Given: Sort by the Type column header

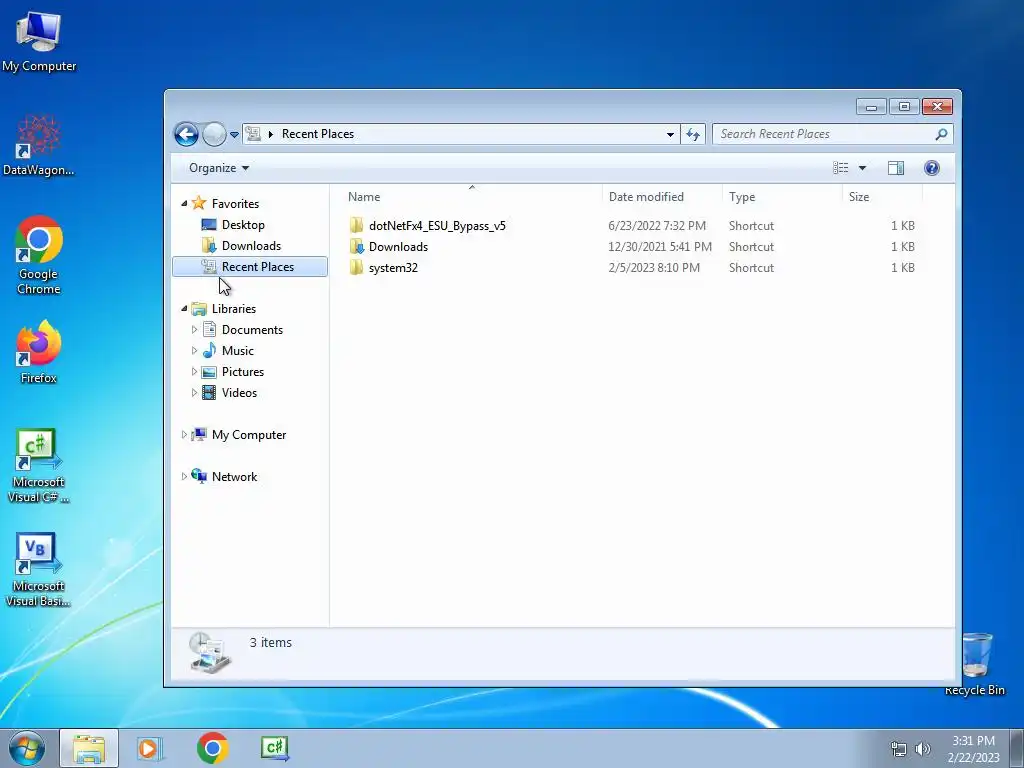Looking at the screenshot, I should 782,197.
